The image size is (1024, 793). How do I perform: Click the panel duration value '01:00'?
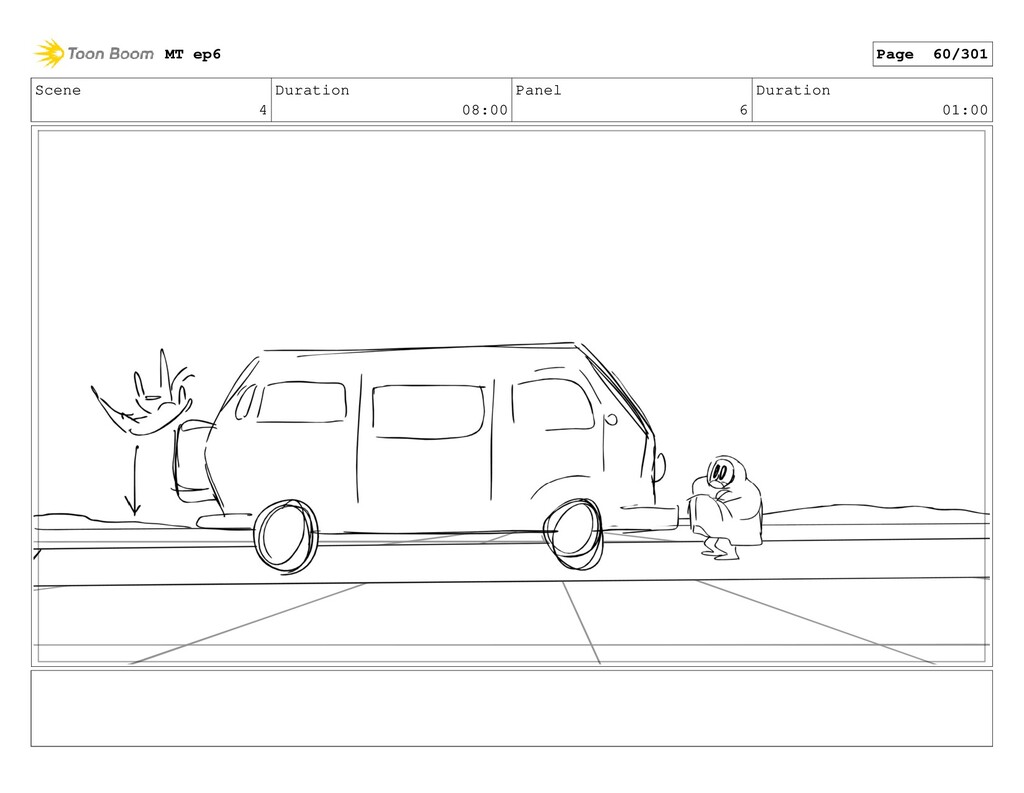point(965,110)
